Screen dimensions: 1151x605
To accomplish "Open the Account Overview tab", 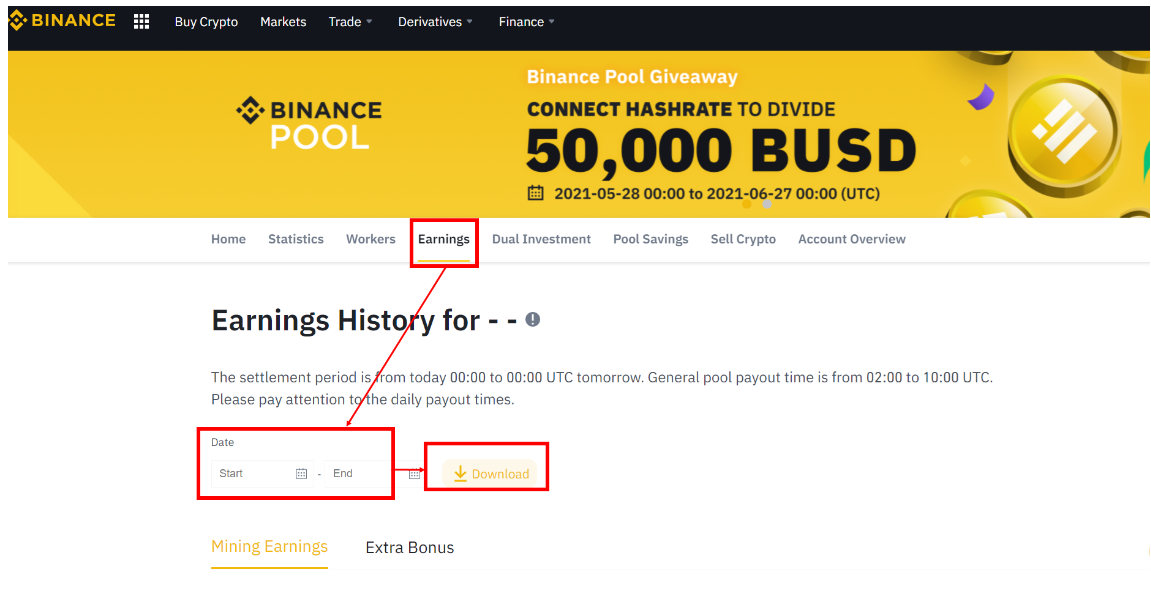I will coord(852,239).
